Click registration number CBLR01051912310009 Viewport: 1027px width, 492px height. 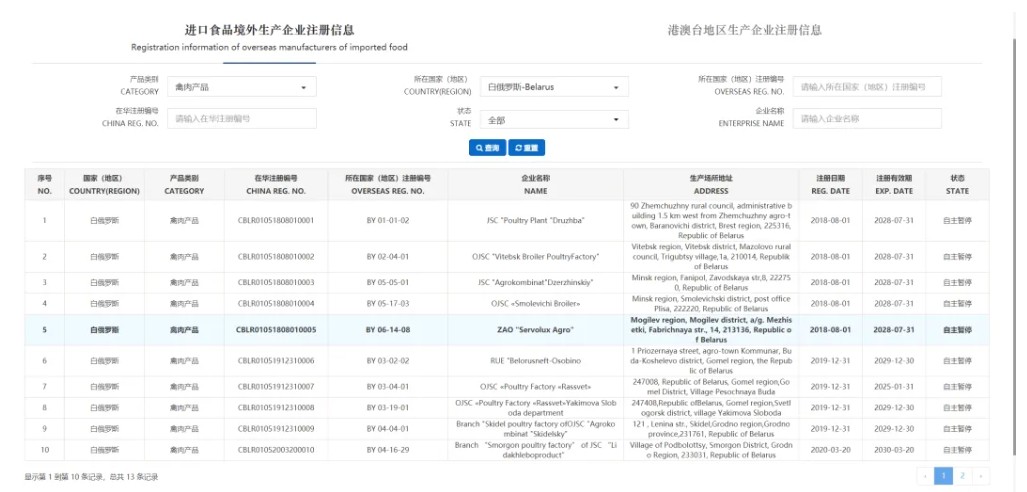(276, 428)
